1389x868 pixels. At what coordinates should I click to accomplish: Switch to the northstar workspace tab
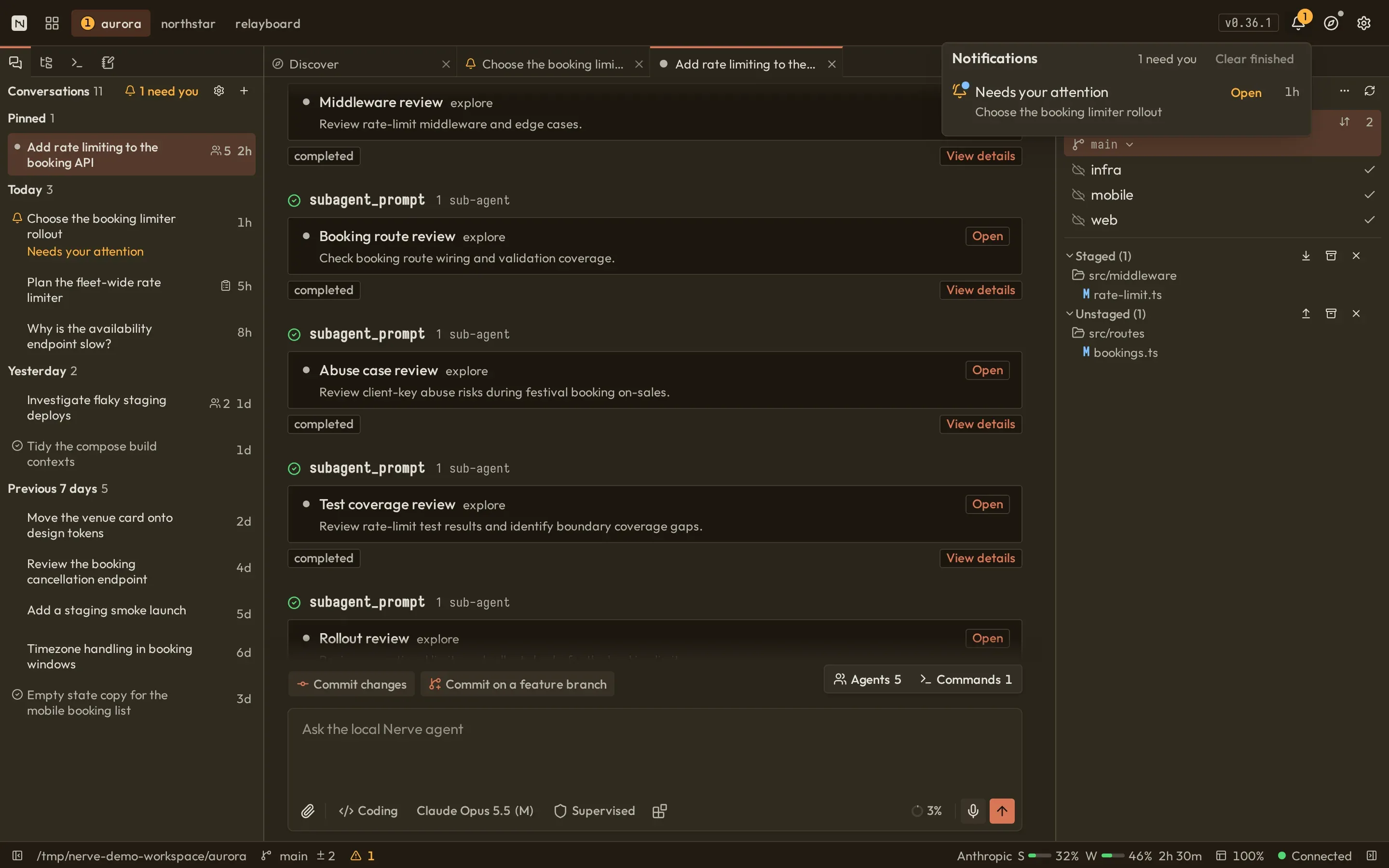tap(188, 23)
